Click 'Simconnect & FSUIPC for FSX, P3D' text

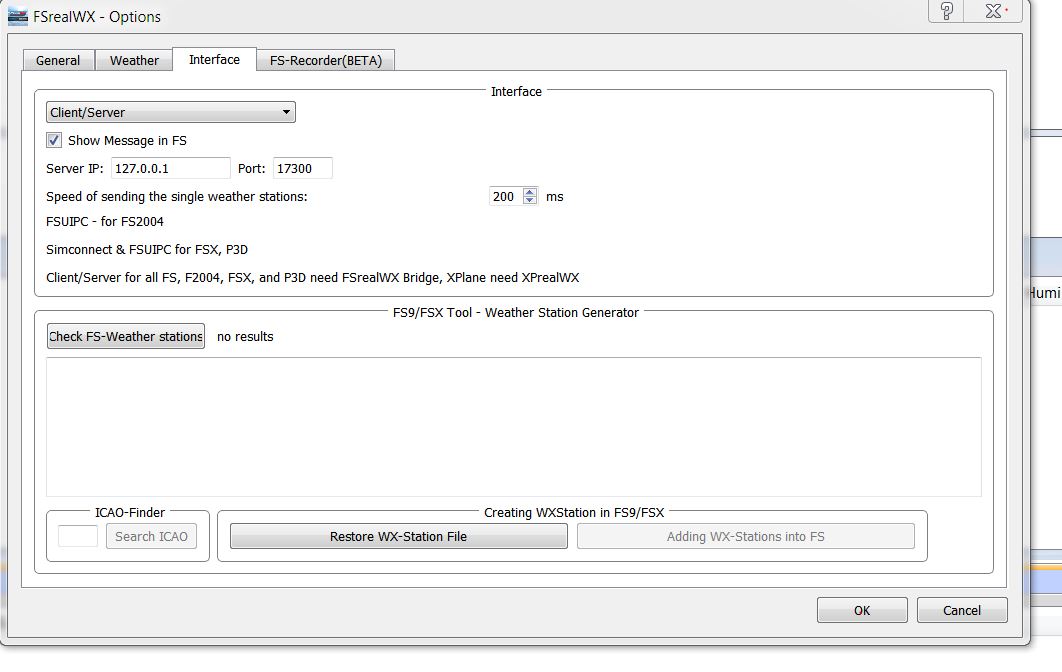(147, 249)
